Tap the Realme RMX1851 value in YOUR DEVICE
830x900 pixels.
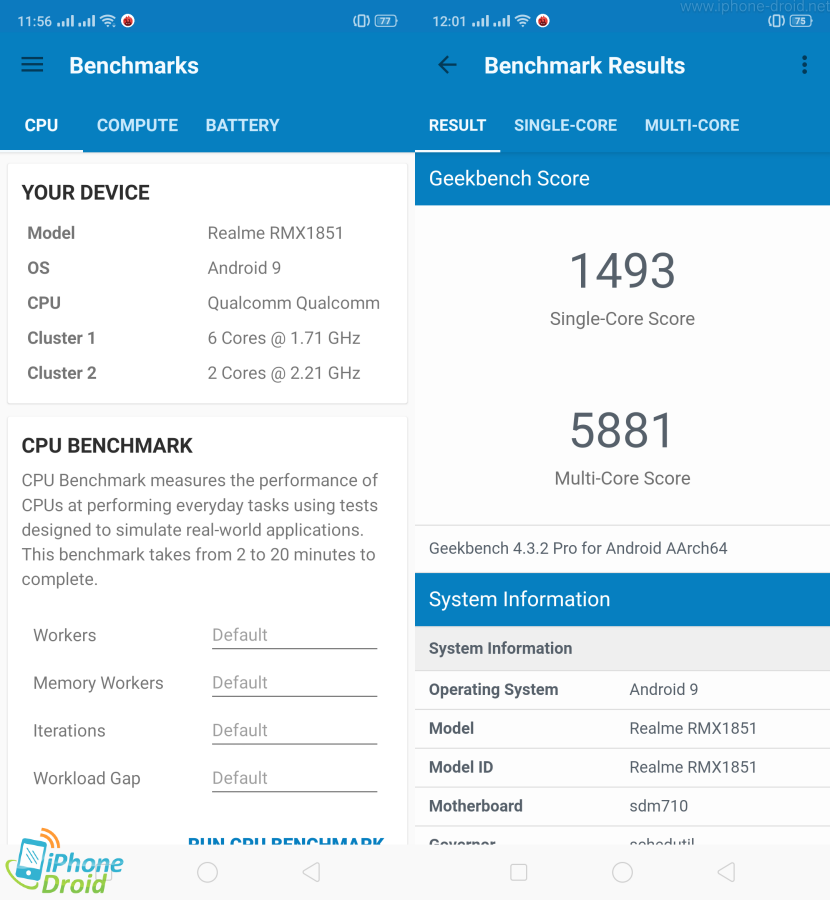click(275, 233)
